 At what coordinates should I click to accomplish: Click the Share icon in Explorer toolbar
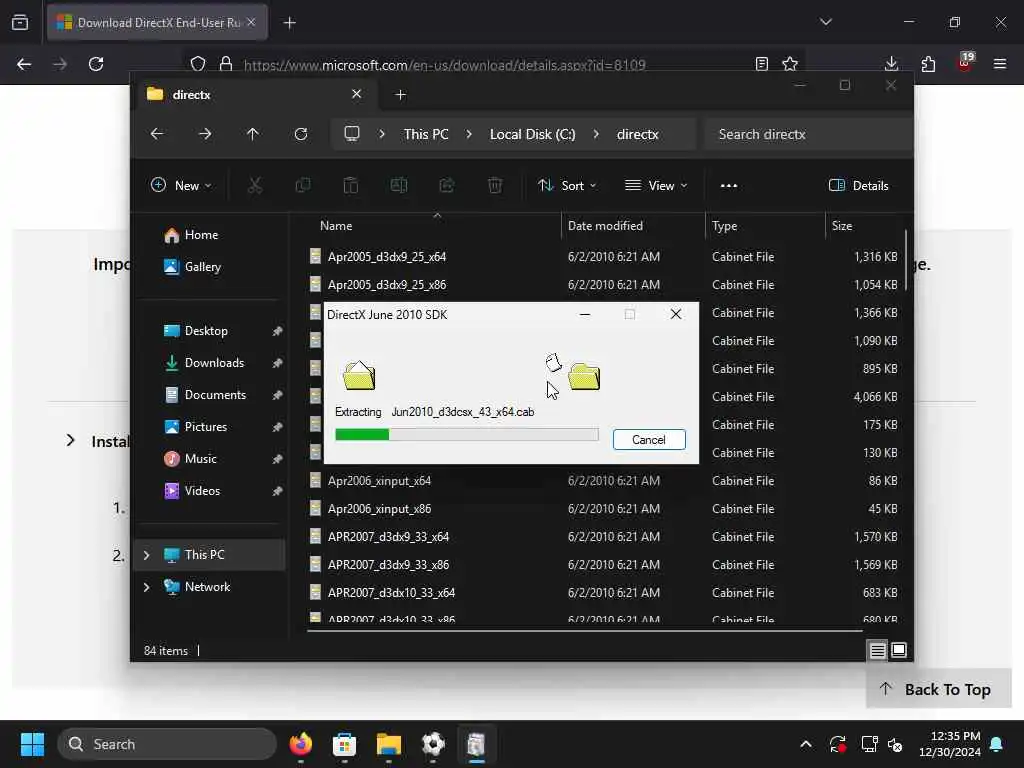coord(447,185)
